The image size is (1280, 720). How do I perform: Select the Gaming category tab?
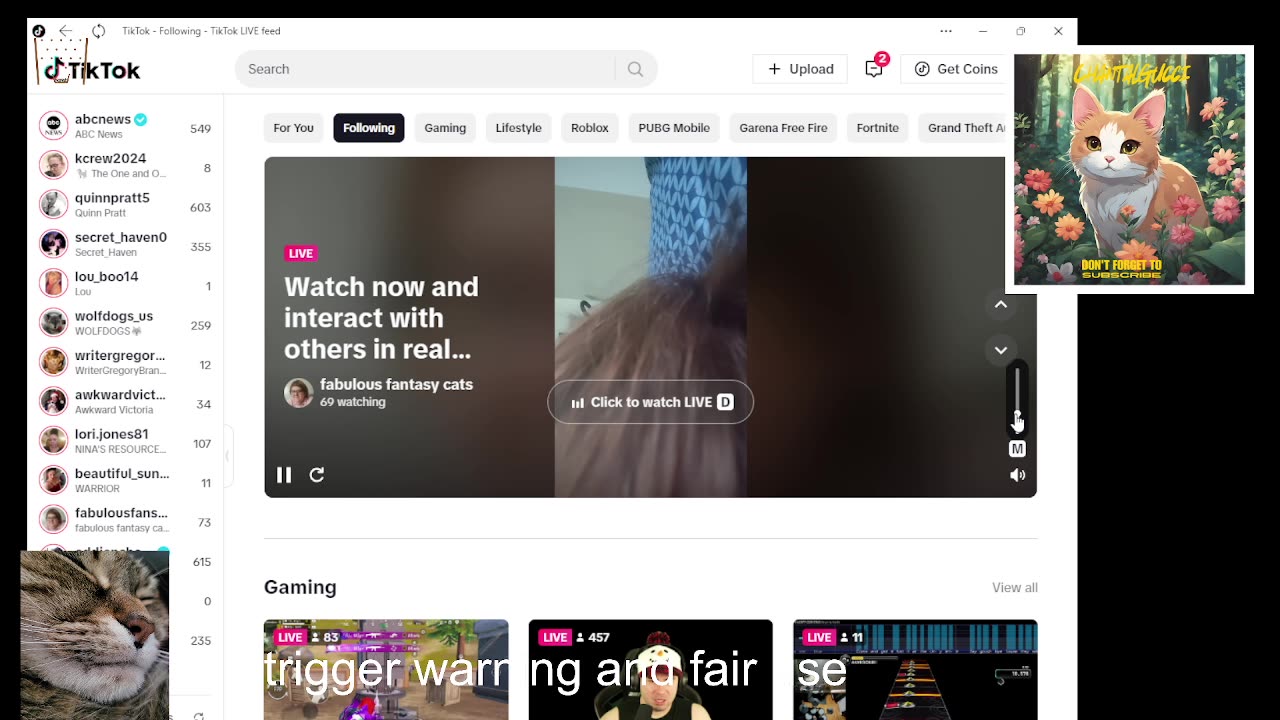pos(445,128)
